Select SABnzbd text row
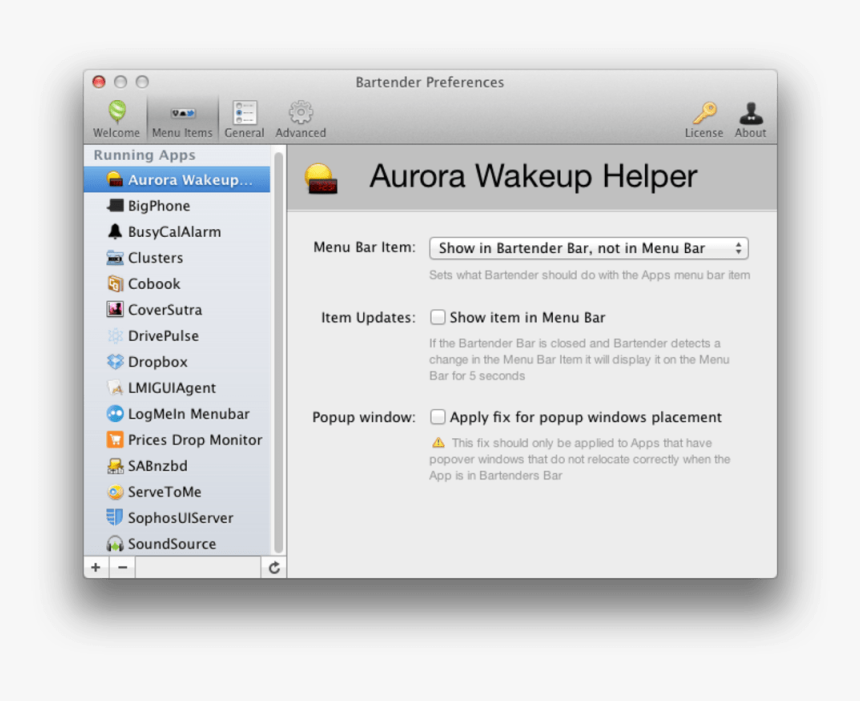860x701 pixels. 157,466
